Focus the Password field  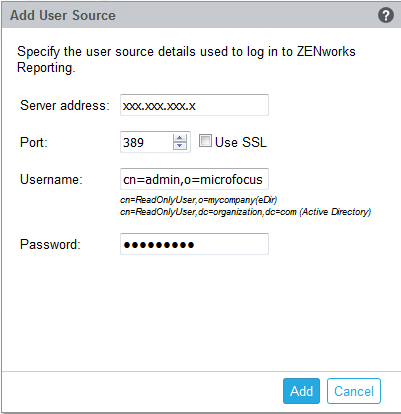[194, 244]
